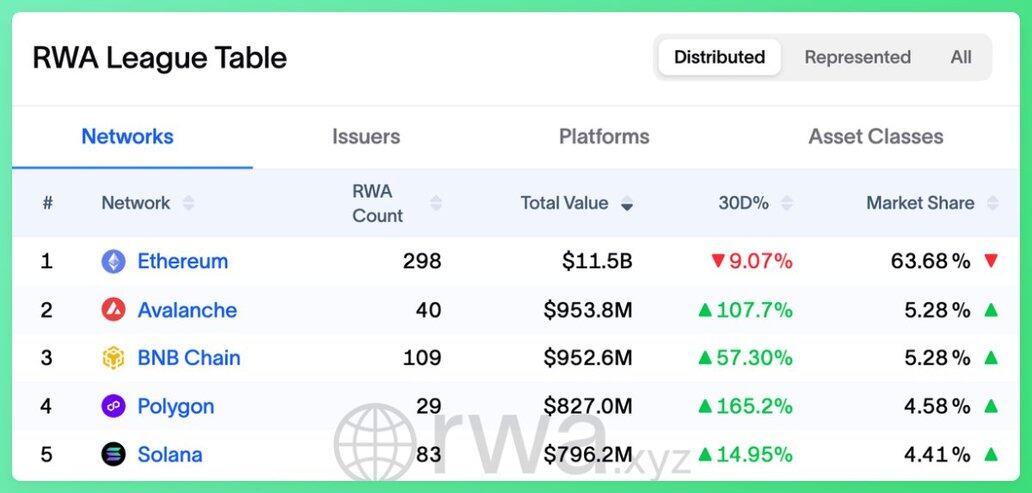Image resolution: width=1032 pixels, height=493 pixels.
Task: Open the Avalanche network link
Action: coord(187,310)
